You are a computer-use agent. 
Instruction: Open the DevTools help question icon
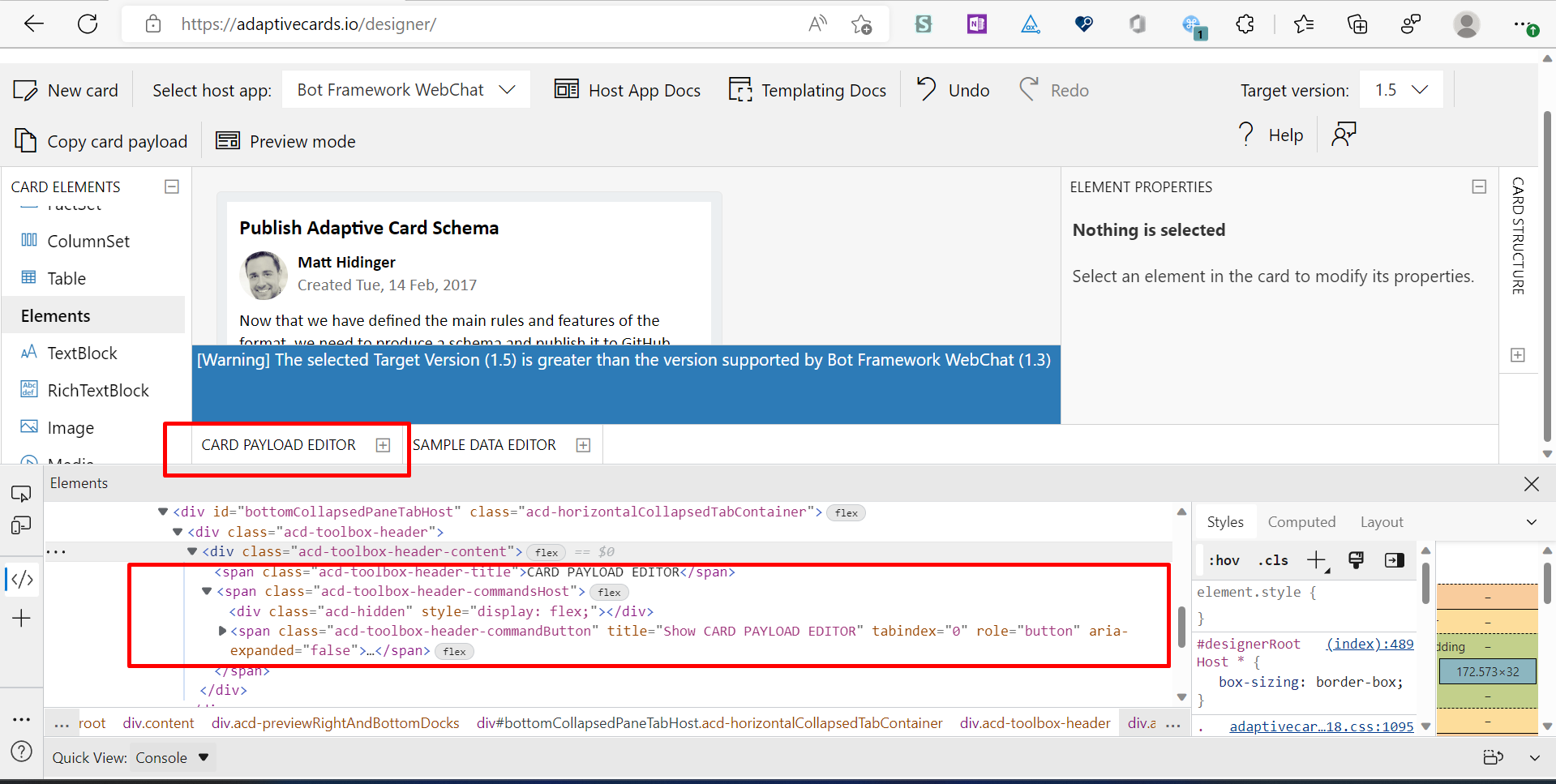coord(21,752)
